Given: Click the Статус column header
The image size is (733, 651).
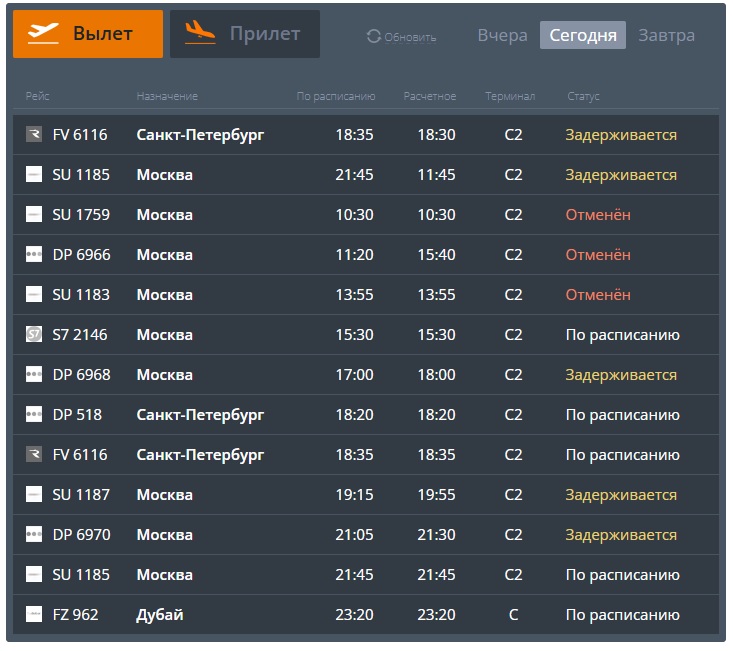Looking at the screenshot, I should pos(583,96).
